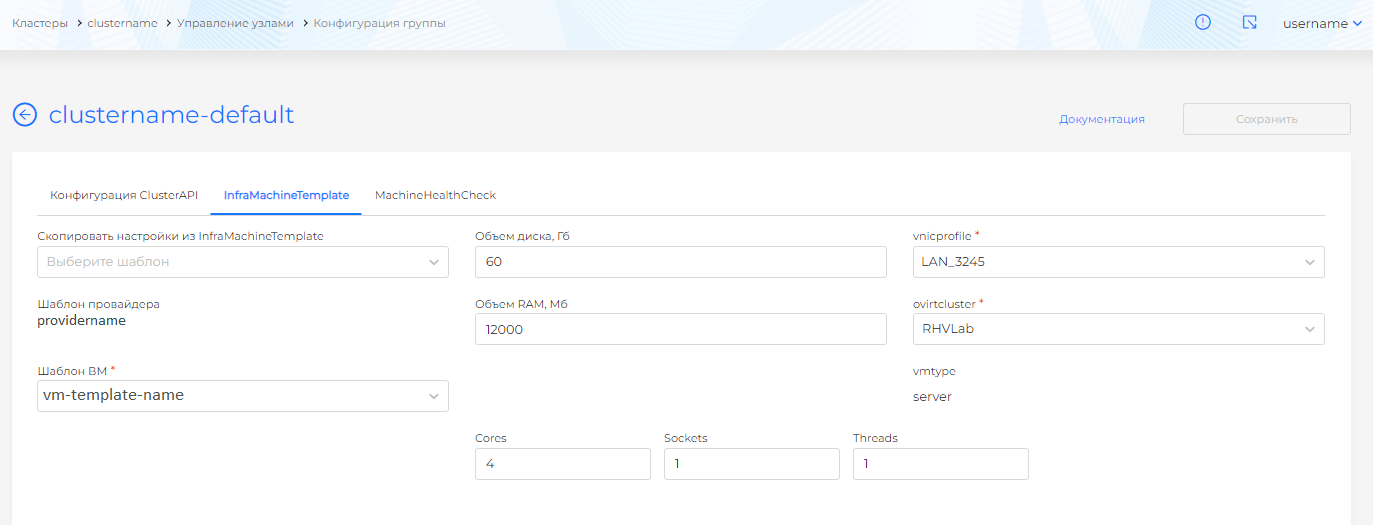Go to Clusters breadcrumb
The image size is (1373, 525).
tap(40, 23)
